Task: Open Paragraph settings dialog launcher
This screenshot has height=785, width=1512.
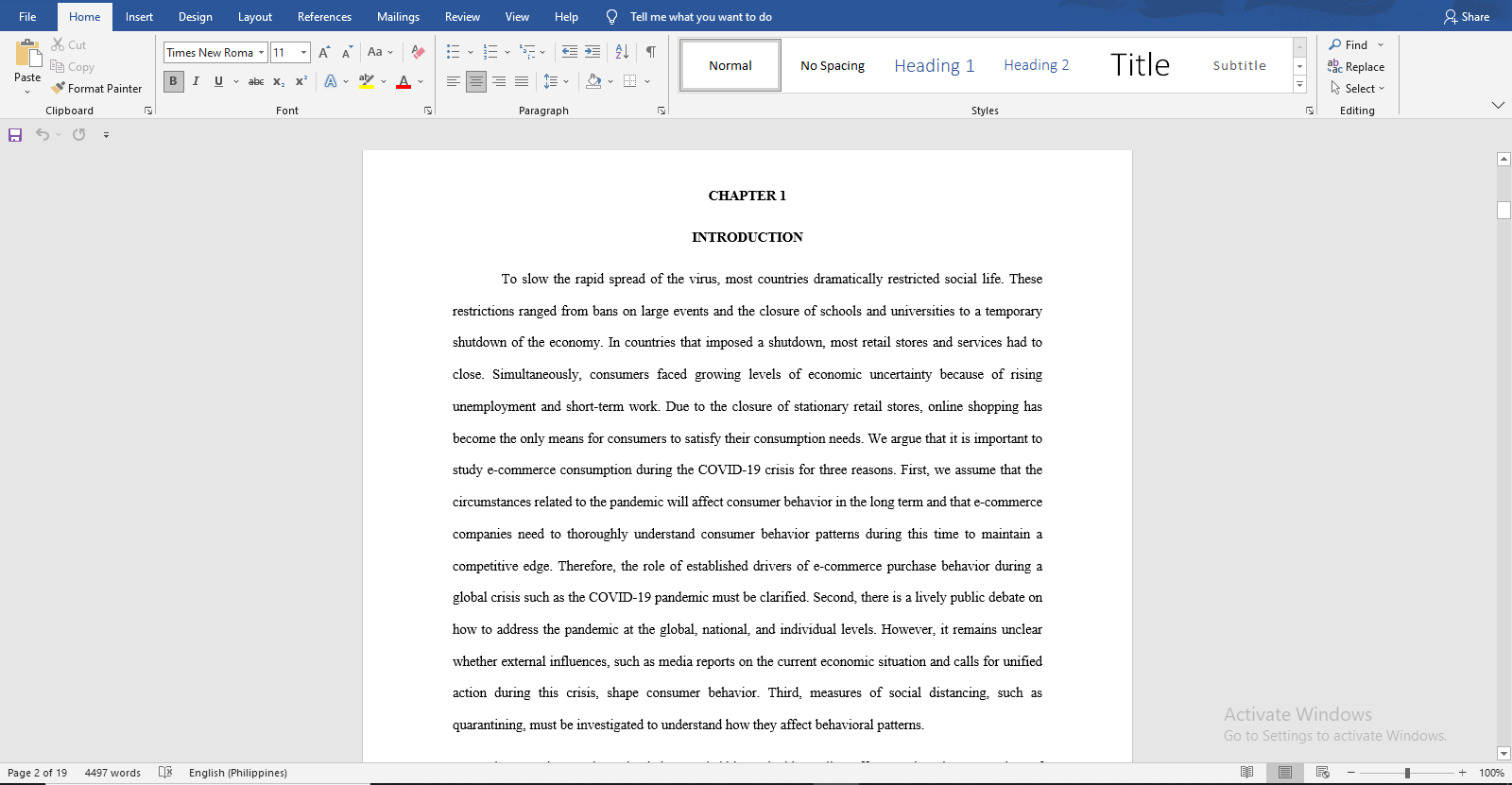Action: (x=661, y=111)
